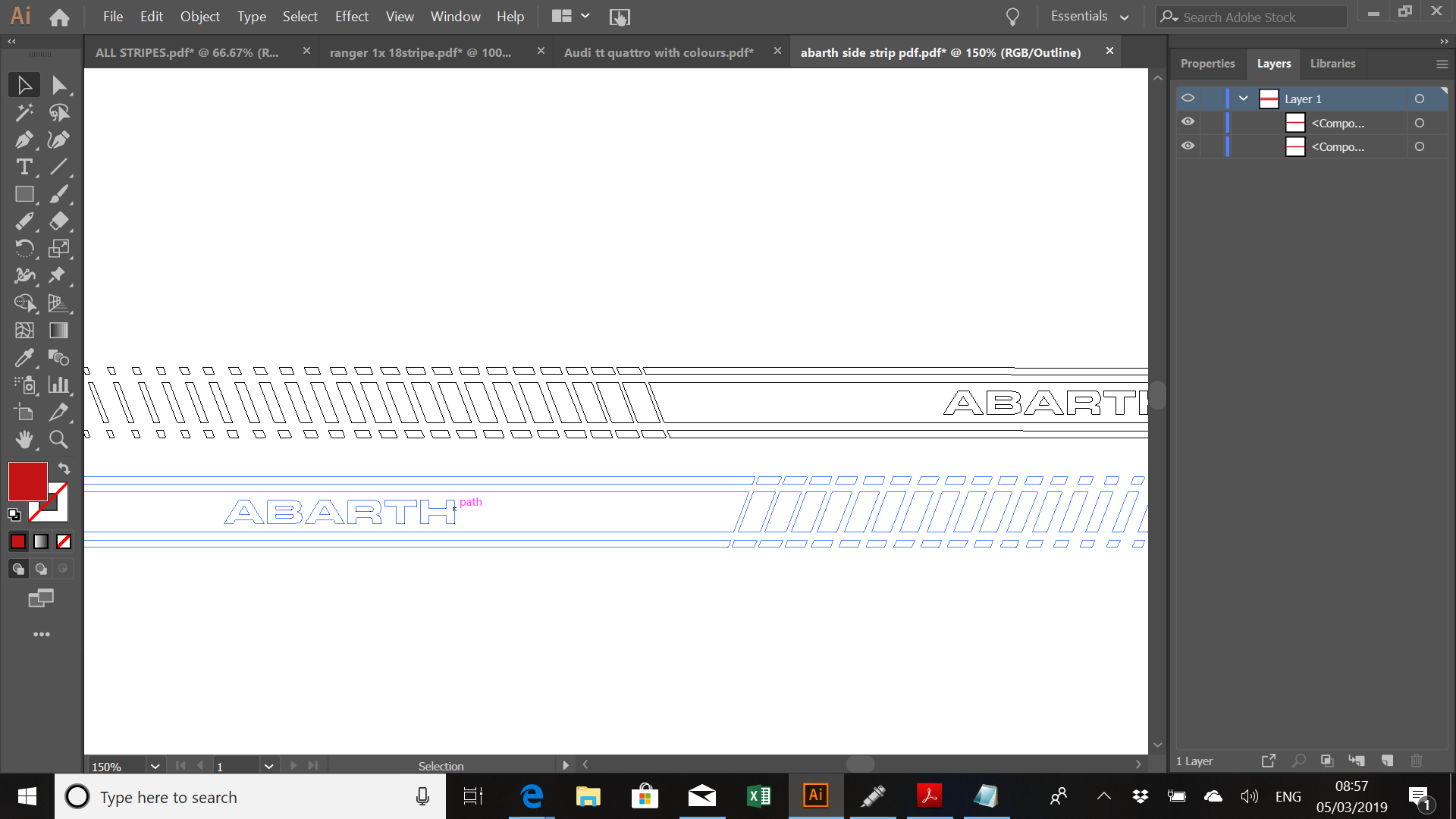
Task: Enable Draw Behind mode
Action: [41, 569]
